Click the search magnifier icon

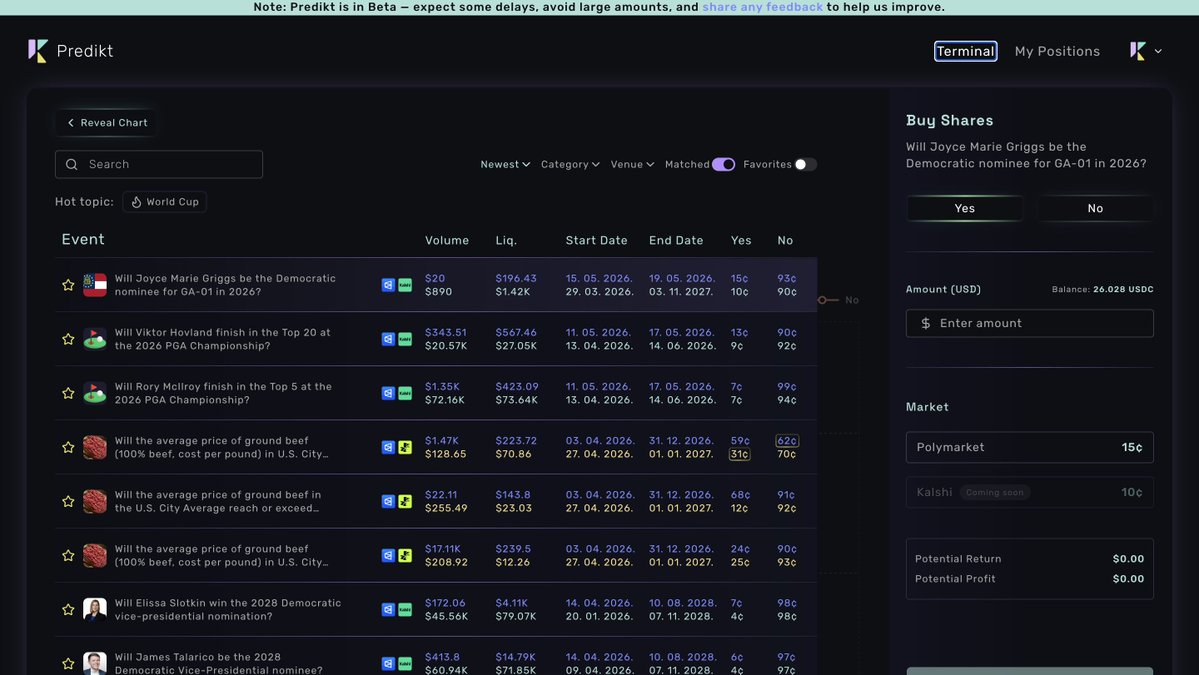[x=72, y=164]
